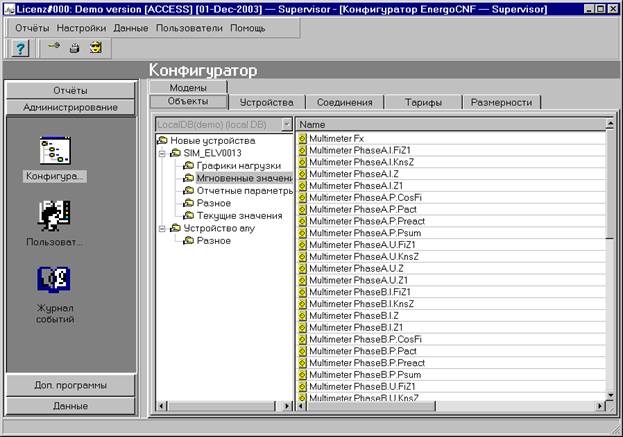Click icon beside Multimeter.PhaseB.I.Z1 row
This screenshot has width=623, height=437.
coord(302,327)
